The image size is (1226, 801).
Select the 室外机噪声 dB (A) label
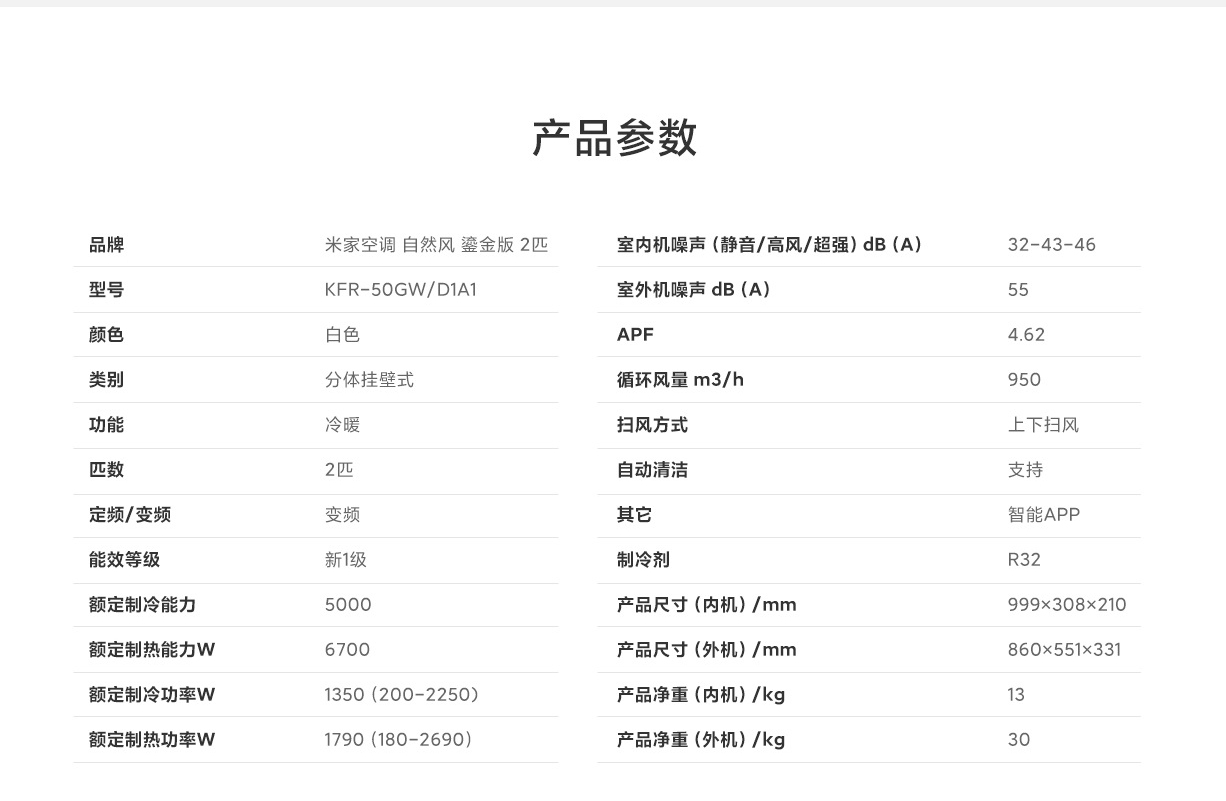pos(694,290)
